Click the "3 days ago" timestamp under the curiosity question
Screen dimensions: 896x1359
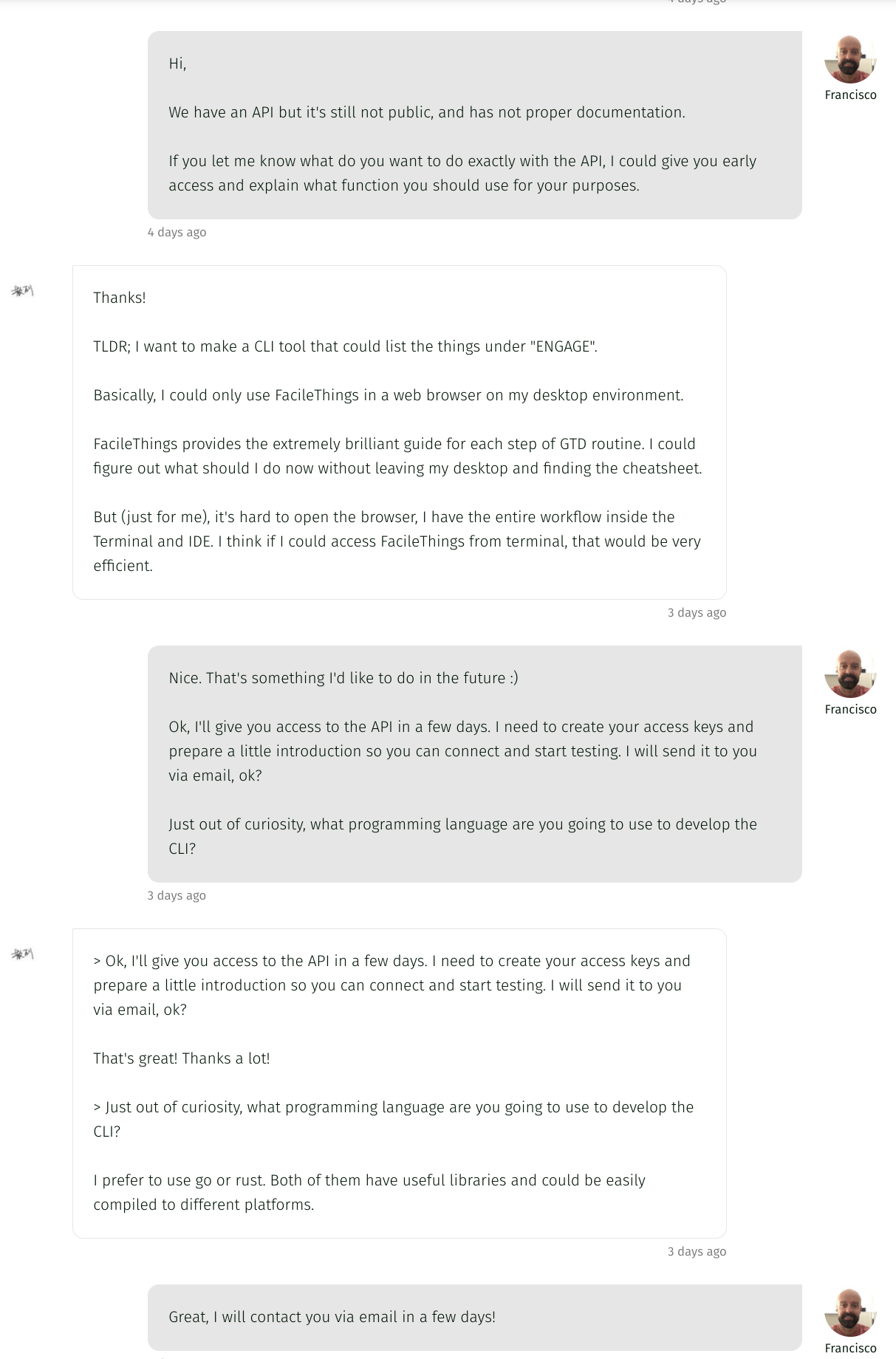click(177, 896)
